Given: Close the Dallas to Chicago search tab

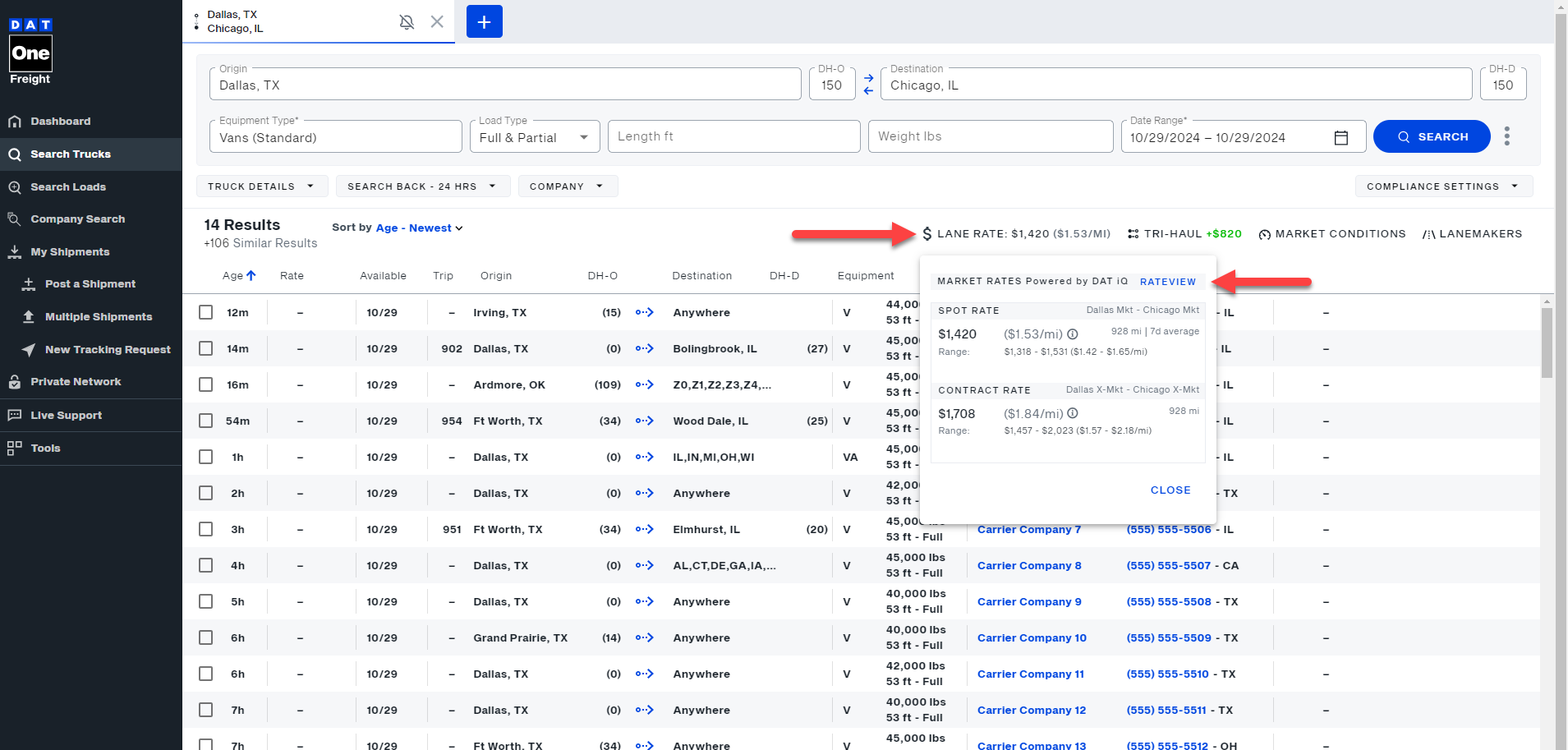Looking at the screenshot, I should 437,21.
